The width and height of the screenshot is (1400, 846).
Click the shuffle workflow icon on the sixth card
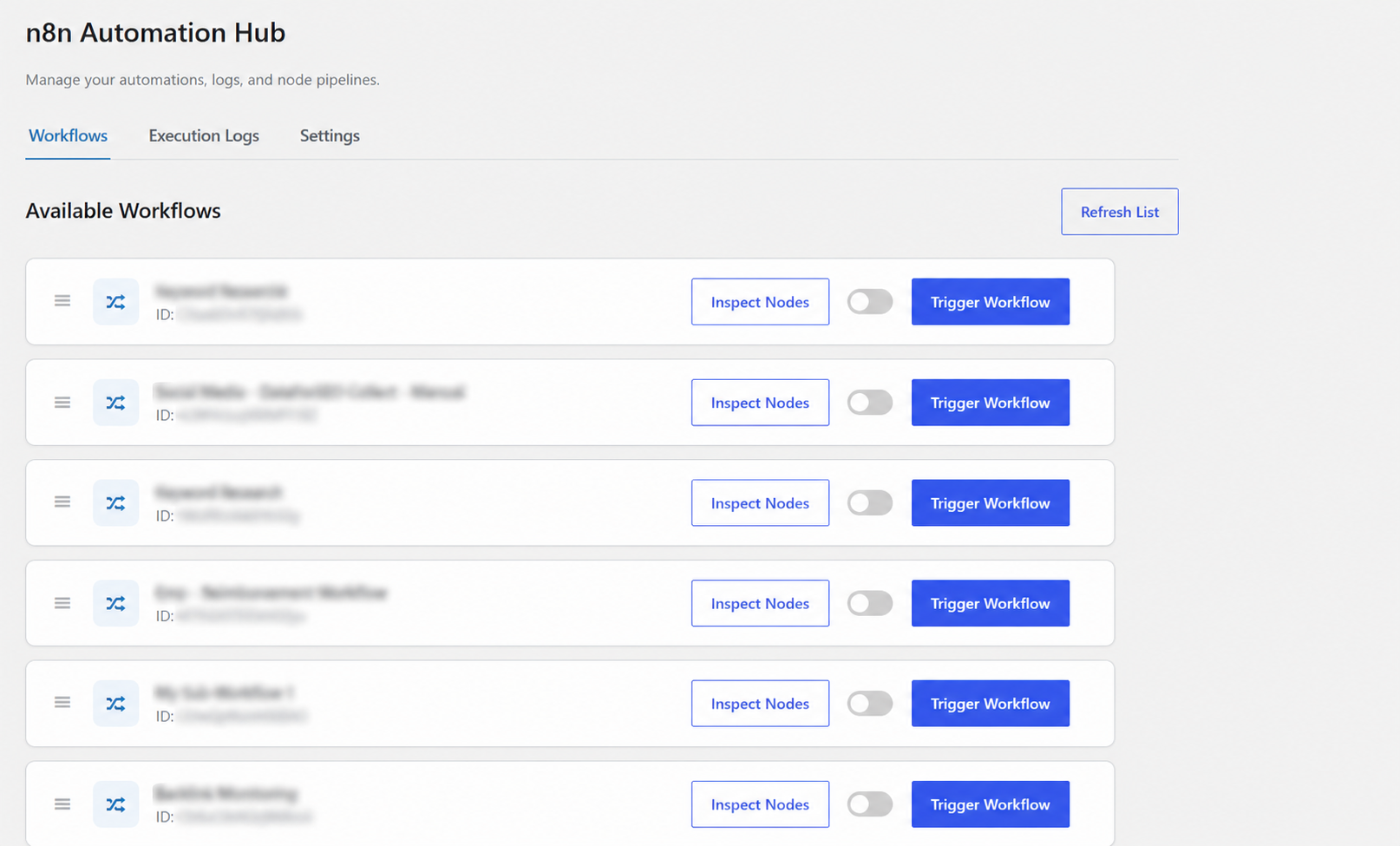point(115,804)
